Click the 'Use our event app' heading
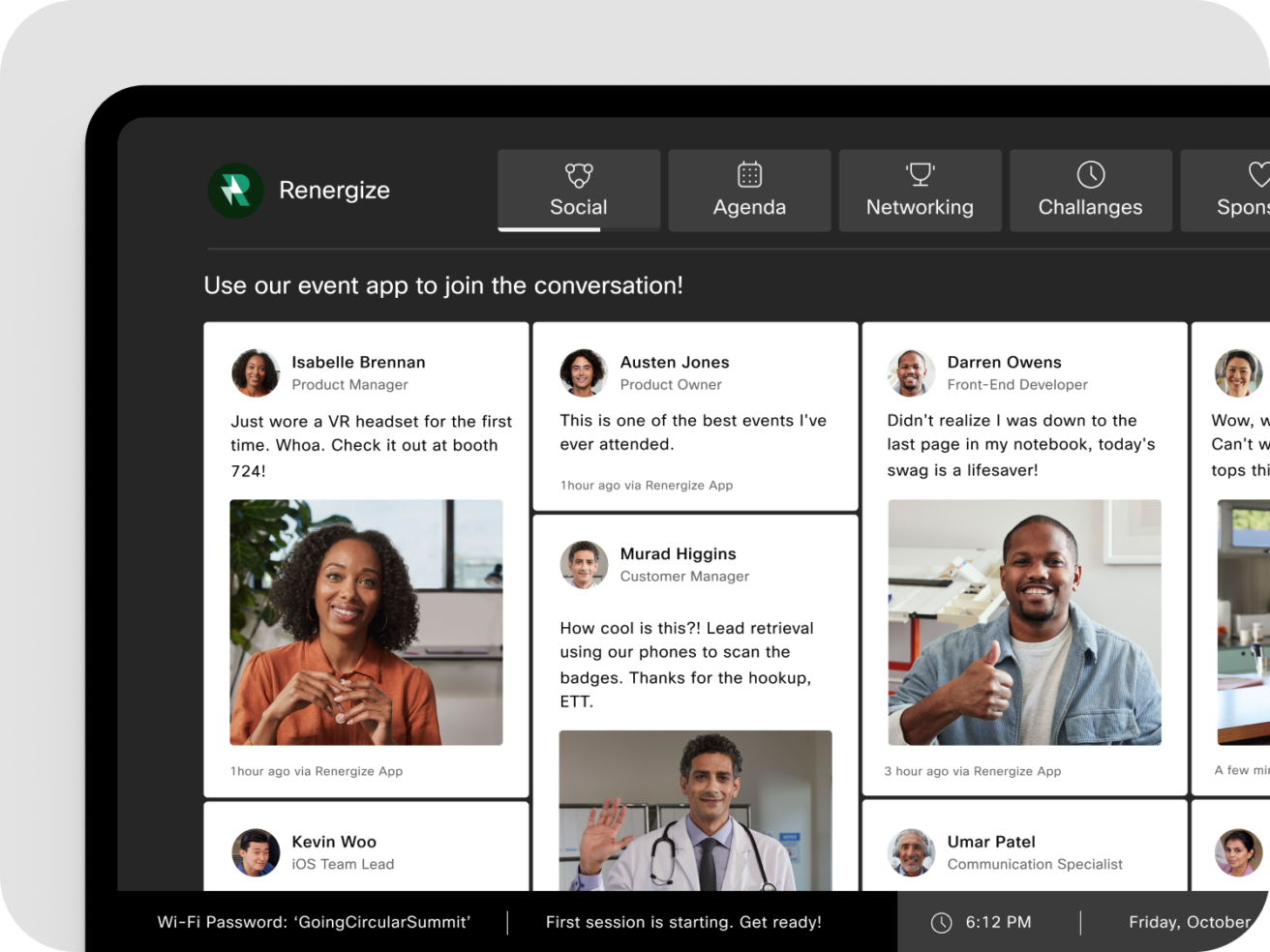 443,285
